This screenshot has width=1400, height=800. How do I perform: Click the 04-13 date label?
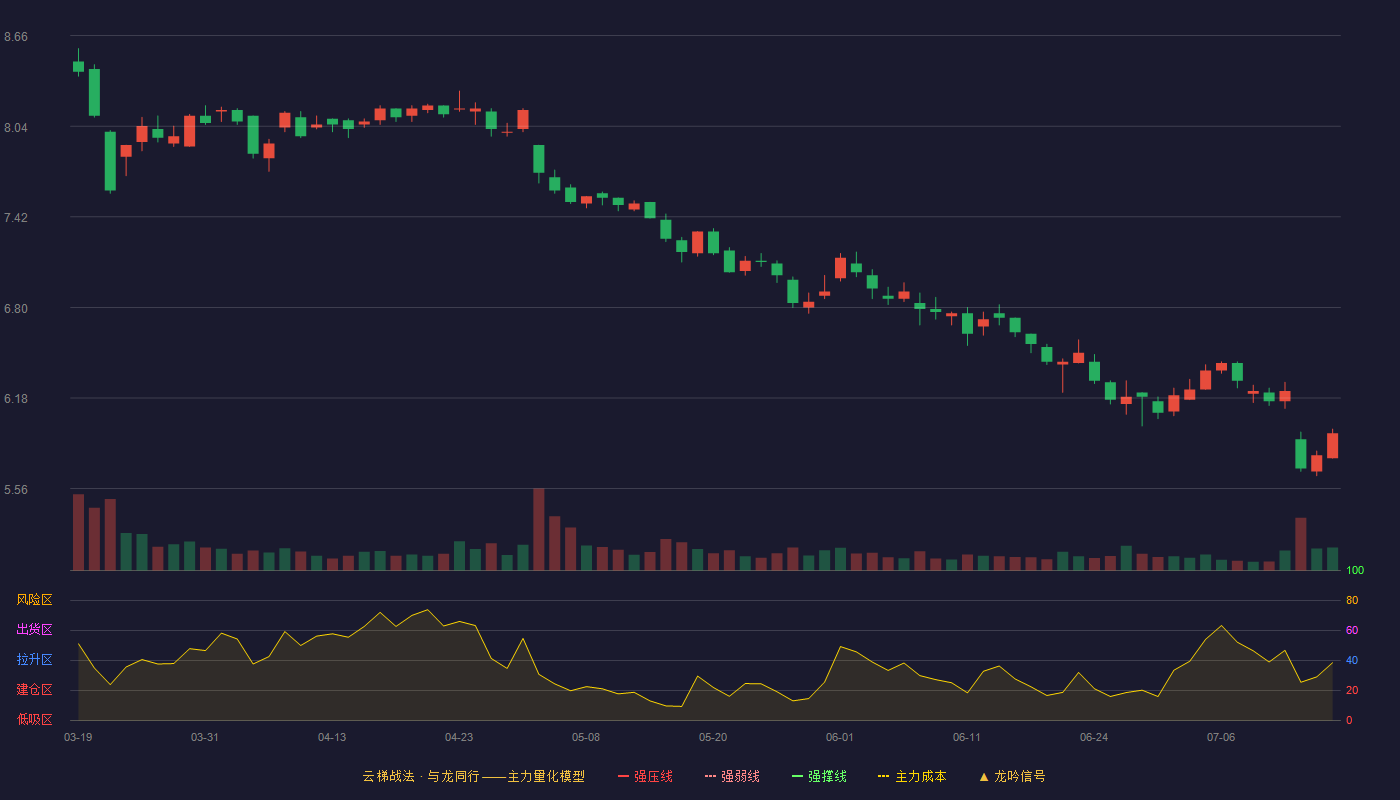pos(332,737)
